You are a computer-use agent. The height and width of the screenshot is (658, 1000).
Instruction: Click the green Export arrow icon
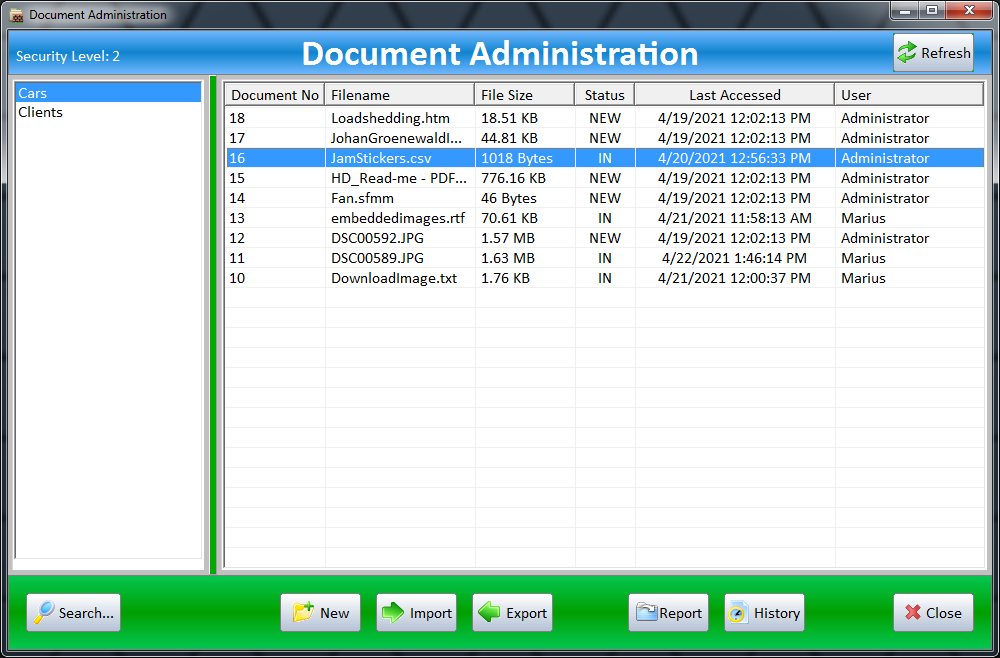tap(489, 613)
